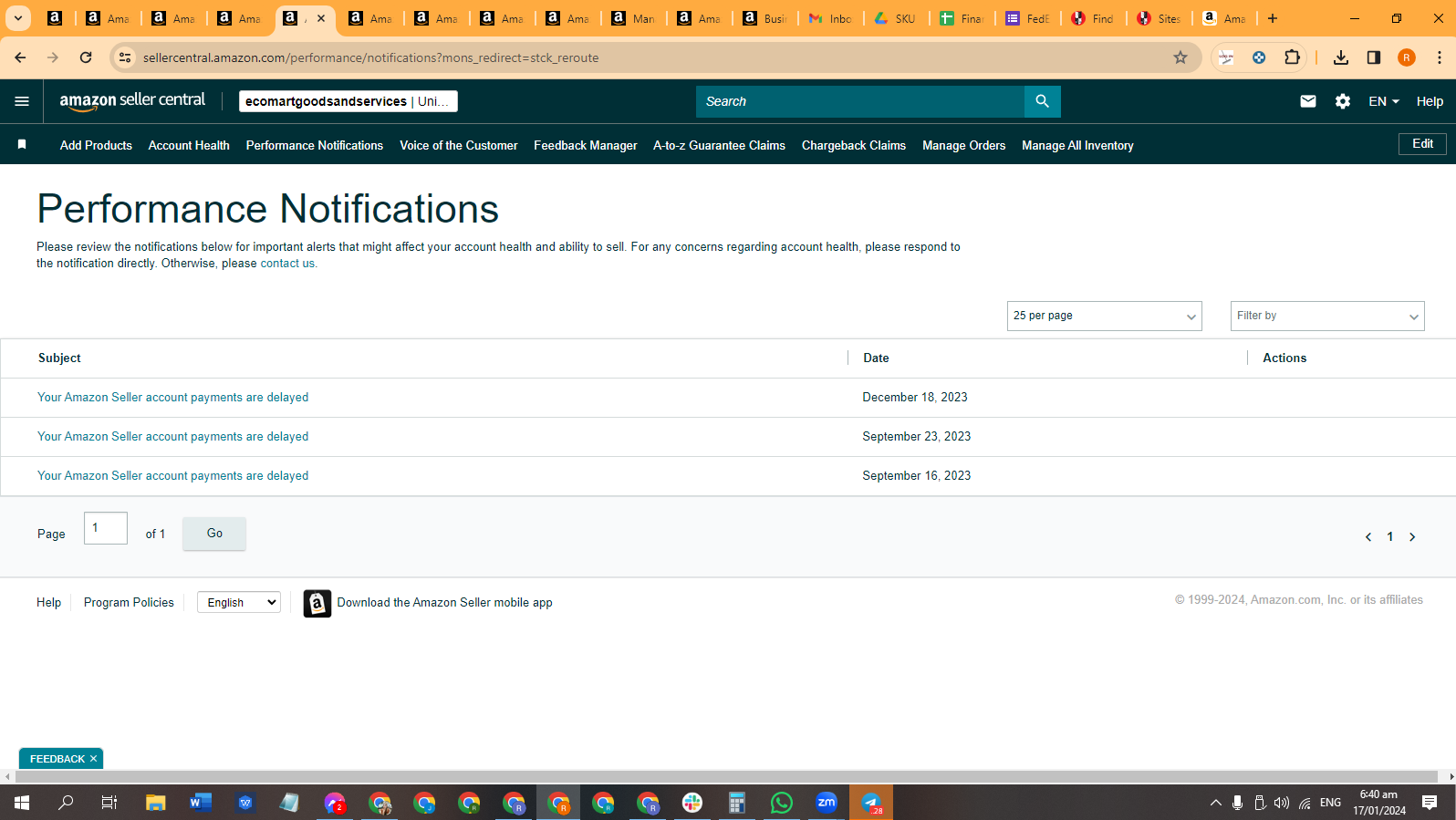1456x820 pixels.
Task: Click the page number input field
Action: (106, 528)
